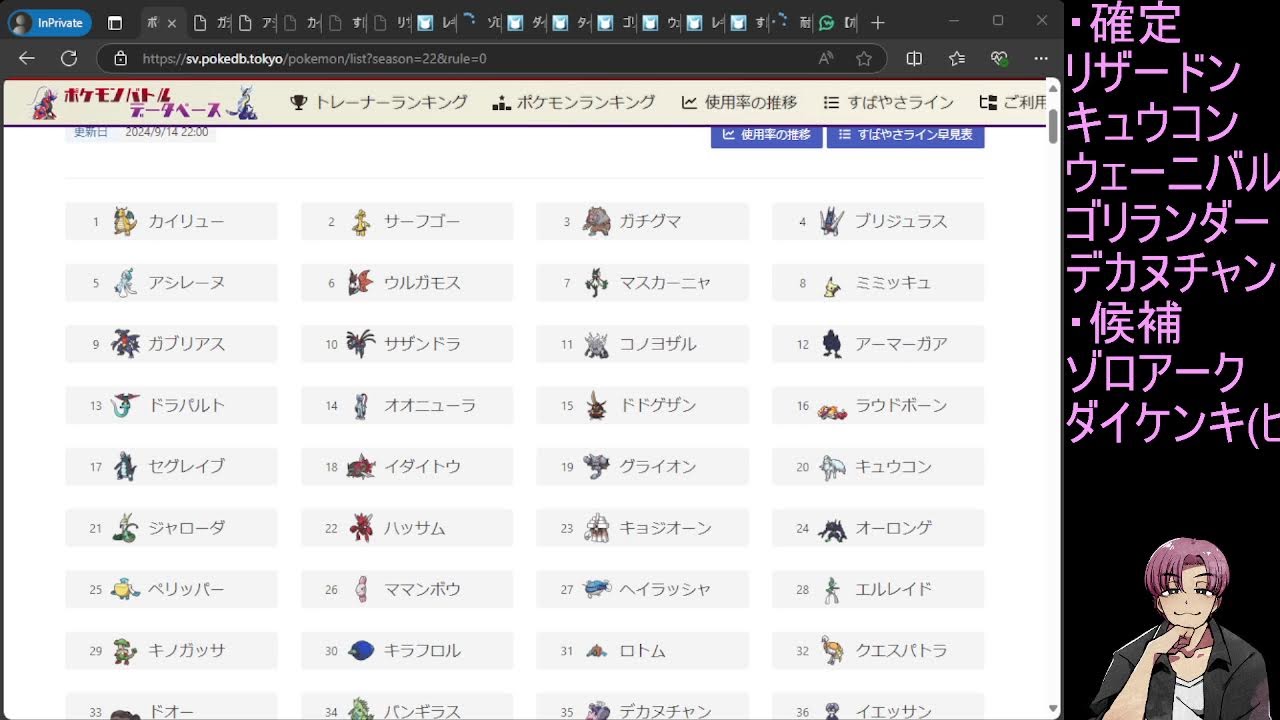The image size is (1280, 720).
Task: Open the favorites list icon
Action: pos(957,59)
